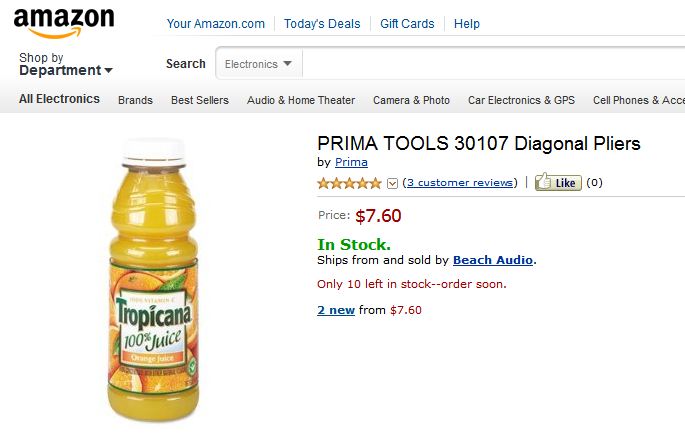Open Camera & Photo category
Image resolution: width=685 pixels, height=436 pixels.
coord(411,100)
